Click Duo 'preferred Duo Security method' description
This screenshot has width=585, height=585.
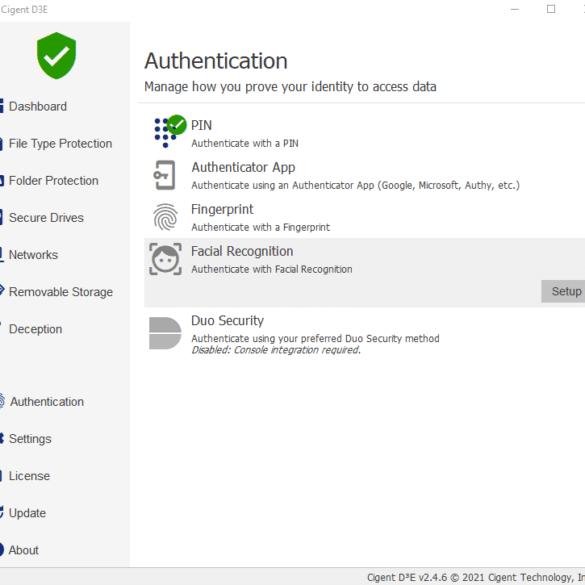coord(315,338)
